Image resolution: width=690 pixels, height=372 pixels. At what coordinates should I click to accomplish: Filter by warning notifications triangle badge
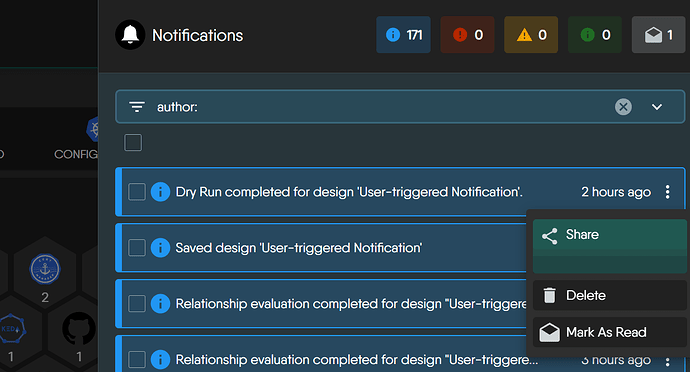pos(531,35)
